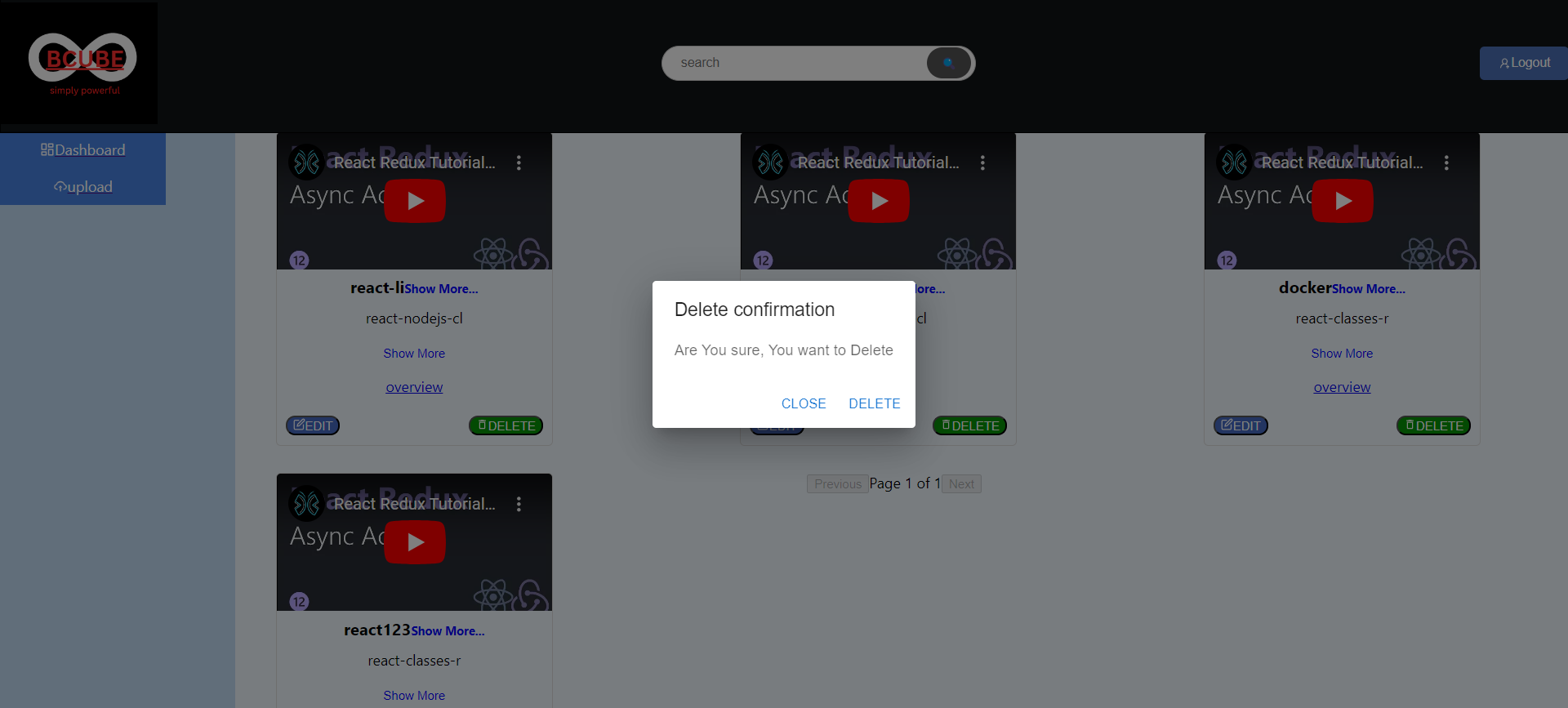Image resolution: width=1568 pixels, height=708 pixels.
Task: Edit the docker card
Action: pos(1241,425)
